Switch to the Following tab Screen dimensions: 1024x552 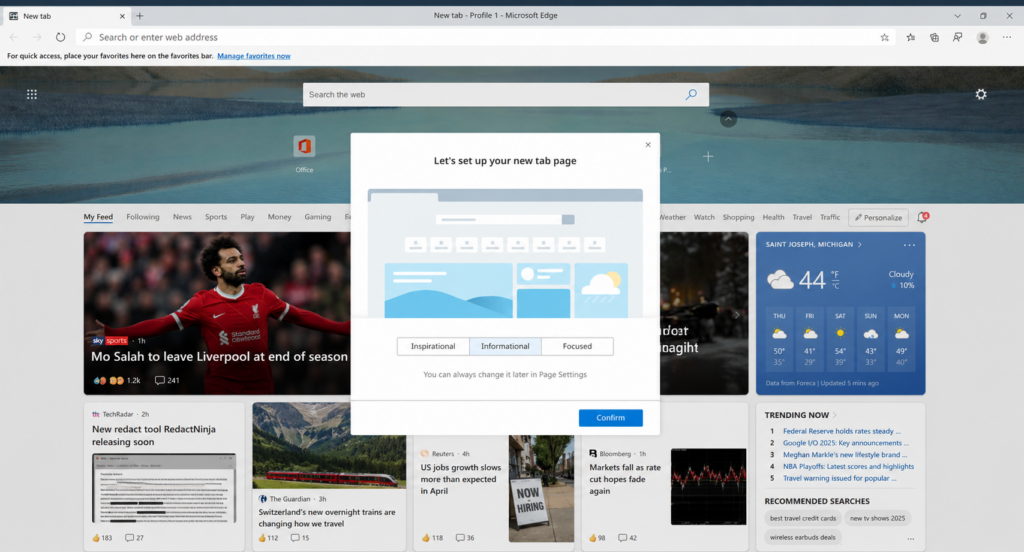pyautogui.click(x=143, y=217)
